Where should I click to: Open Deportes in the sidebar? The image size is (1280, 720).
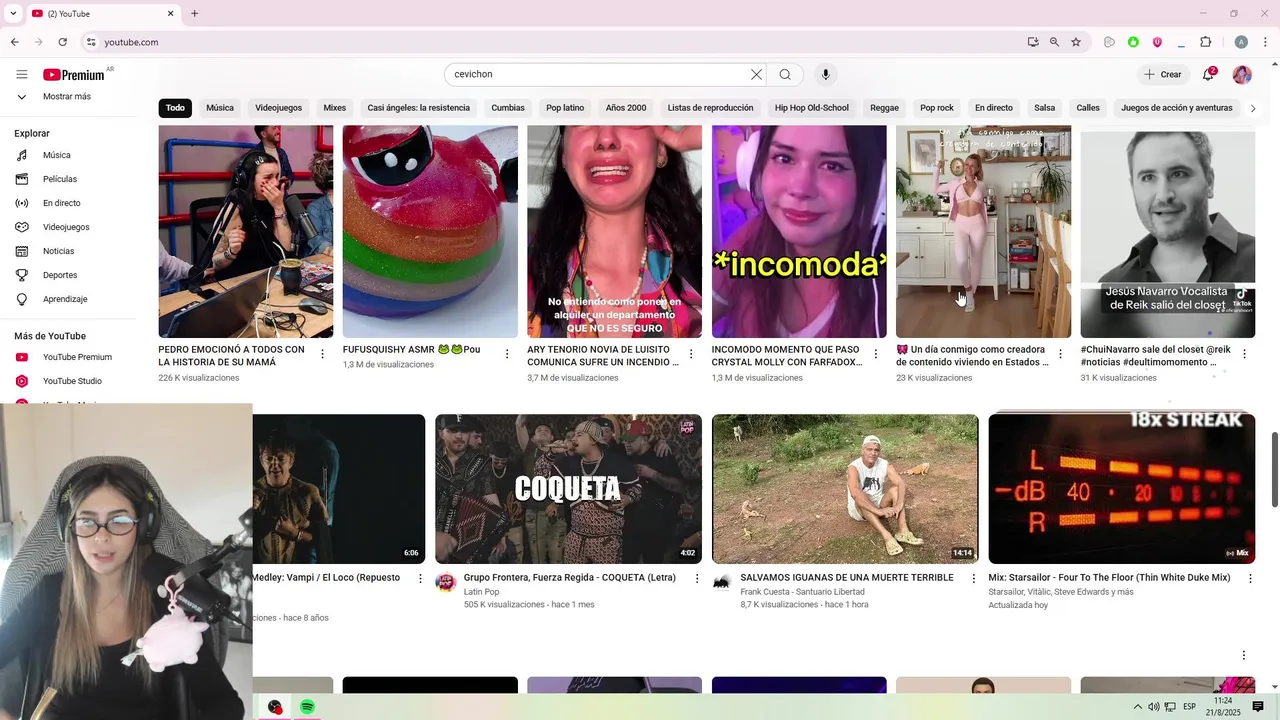click(x=60, y=275)
